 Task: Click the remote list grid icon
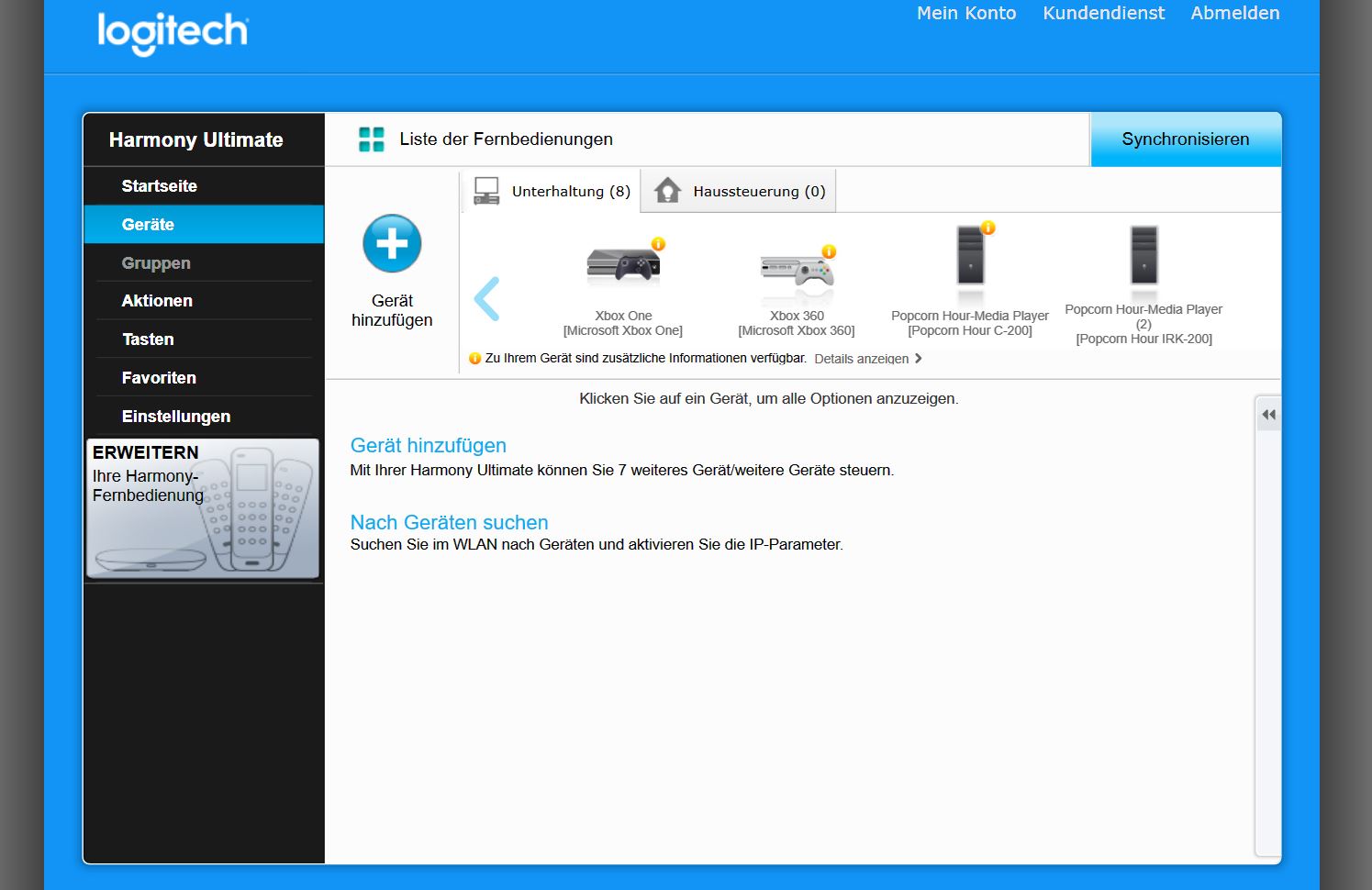click(372, 139)
